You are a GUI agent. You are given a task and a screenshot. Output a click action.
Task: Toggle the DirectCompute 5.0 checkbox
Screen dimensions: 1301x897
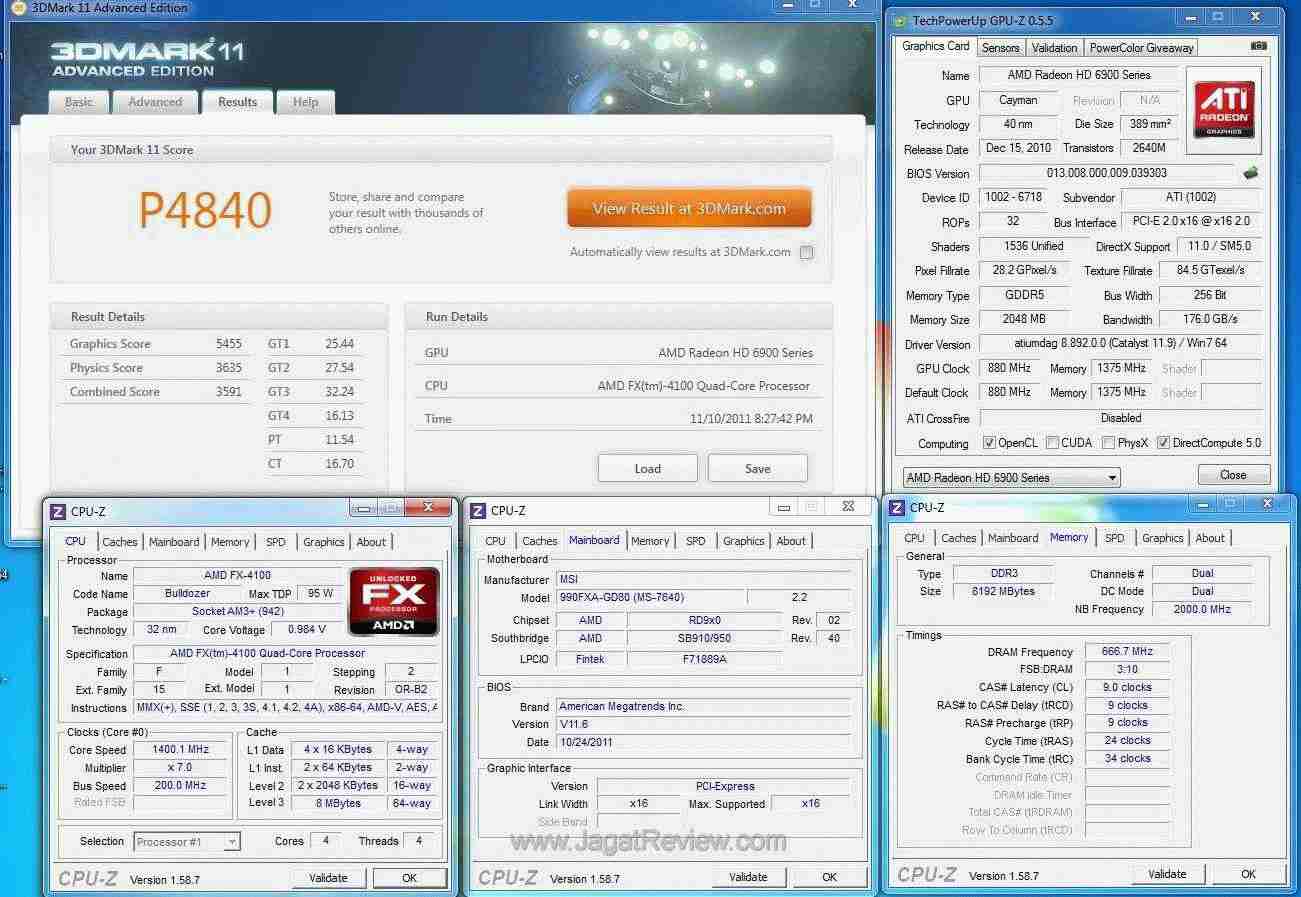pyautogui.click(x=1163, y=443)
